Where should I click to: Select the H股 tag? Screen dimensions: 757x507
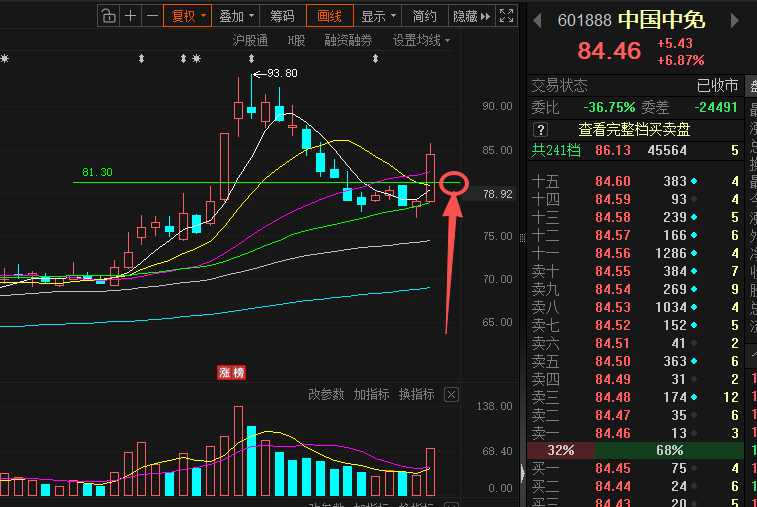tap(296, 41)
